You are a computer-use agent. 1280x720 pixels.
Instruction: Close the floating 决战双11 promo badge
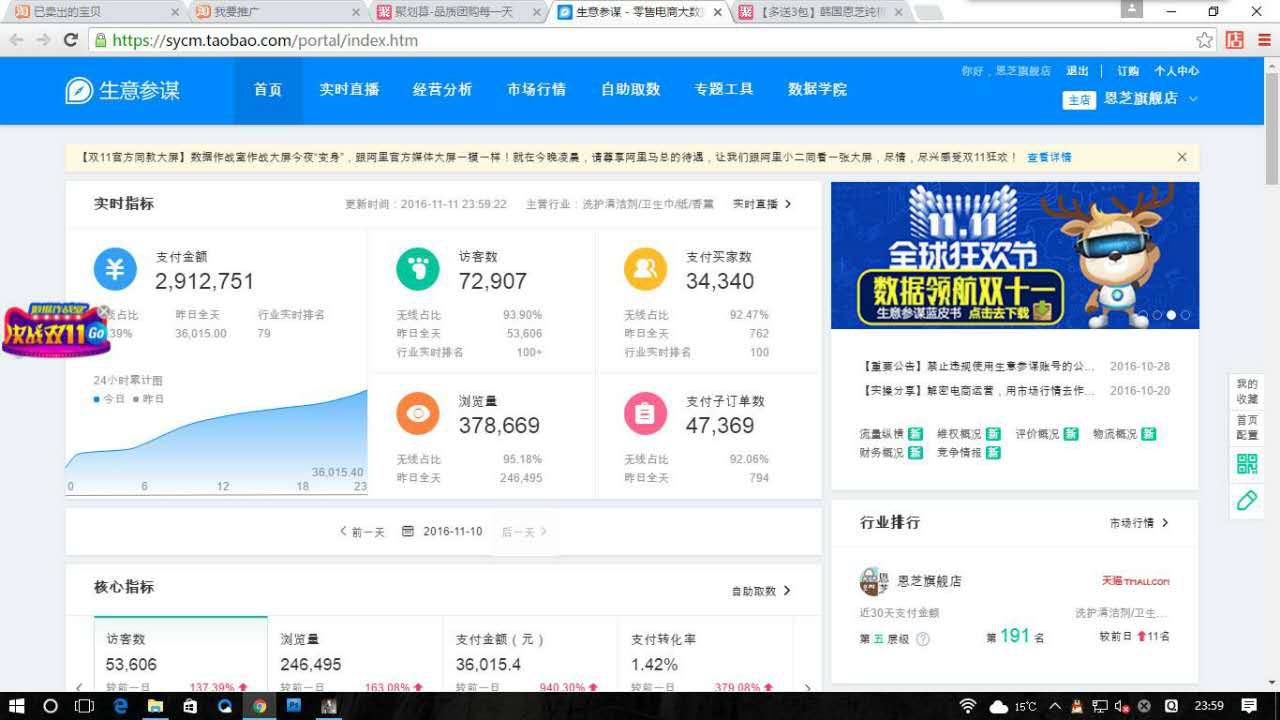click(104, 312)
